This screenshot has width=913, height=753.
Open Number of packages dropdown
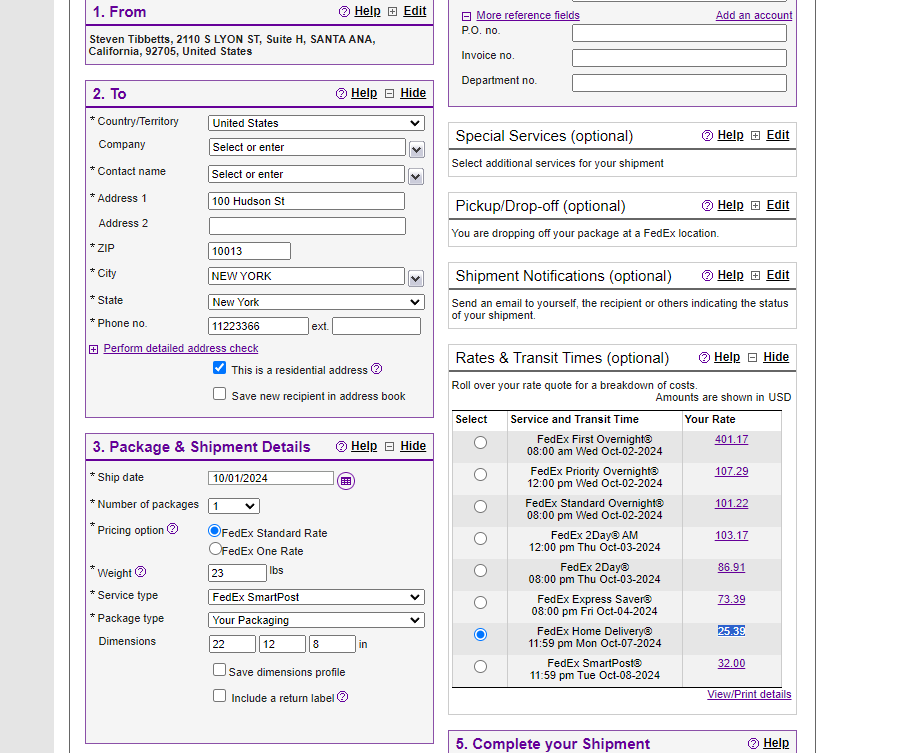[234, 506]
